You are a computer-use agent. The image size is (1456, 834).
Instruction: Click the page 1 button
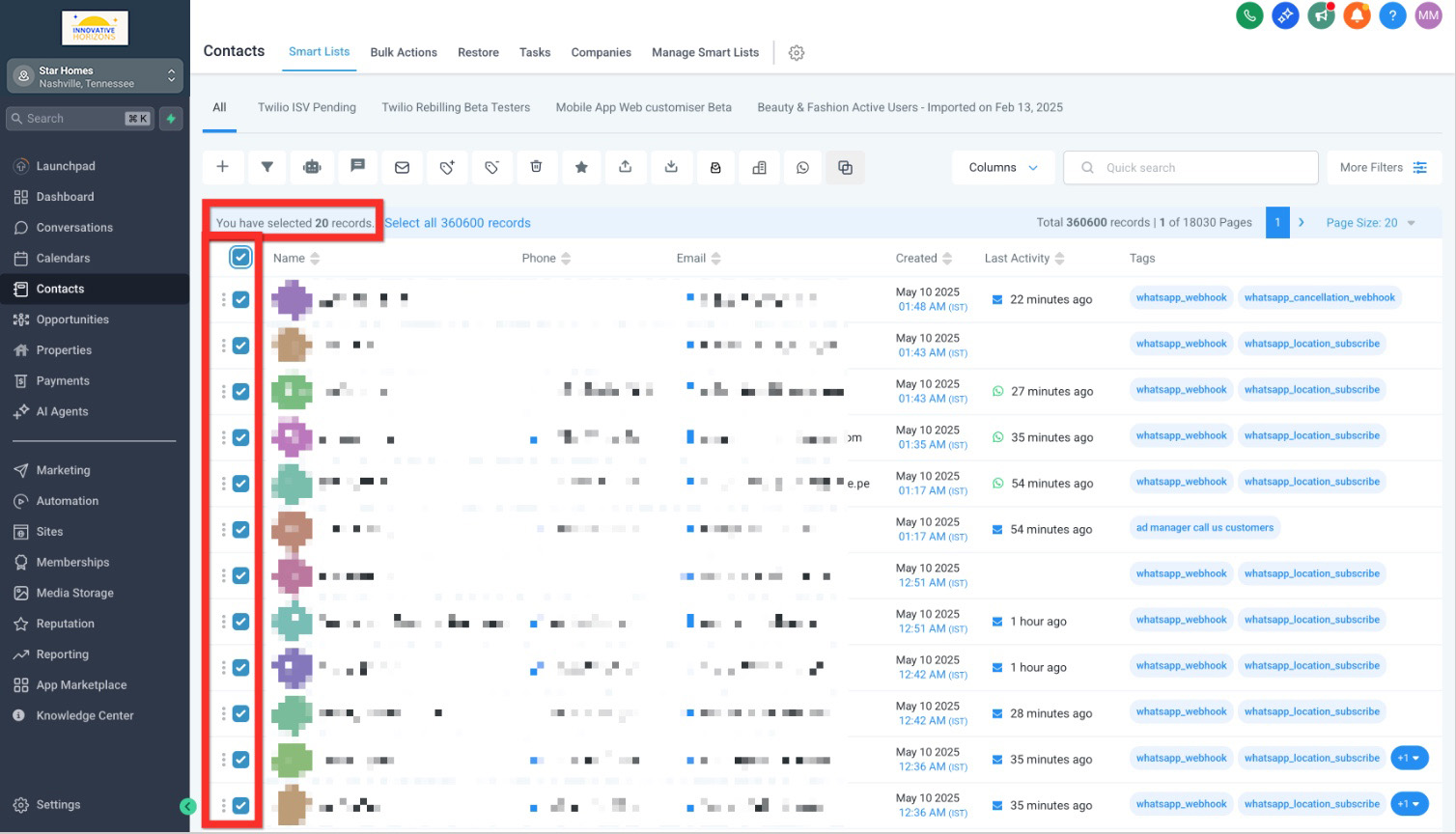tap(1277, 222)
